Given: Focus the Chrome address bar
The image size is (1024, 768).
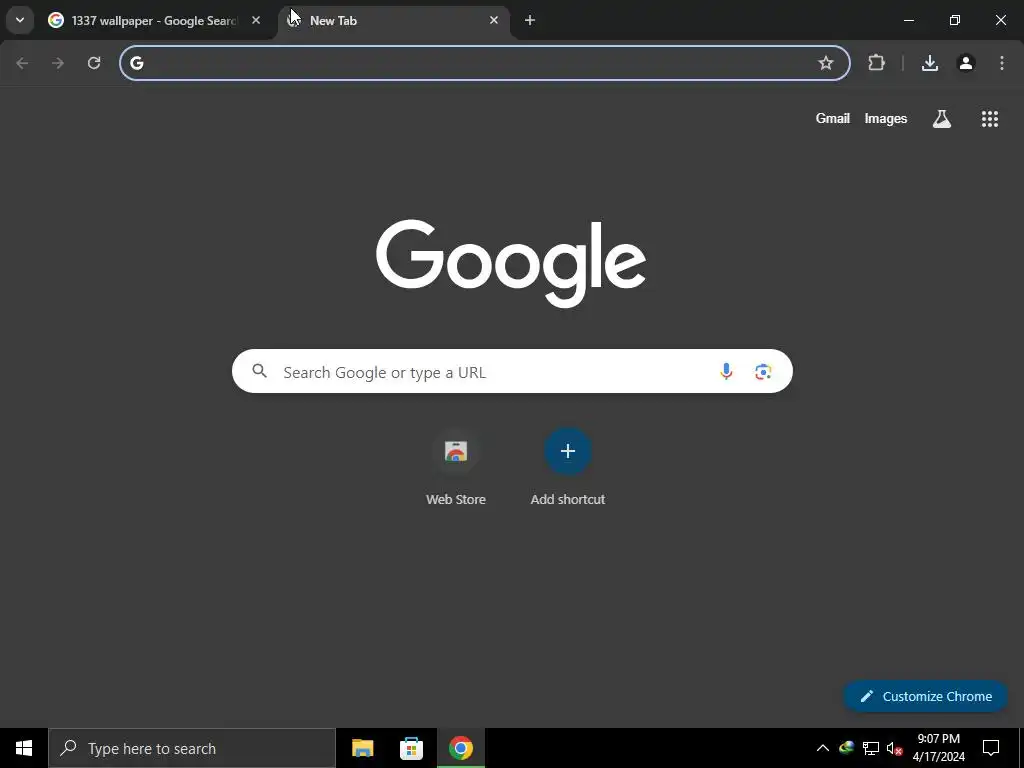Looking at the screenshot, I should click(x=485, y=63).
